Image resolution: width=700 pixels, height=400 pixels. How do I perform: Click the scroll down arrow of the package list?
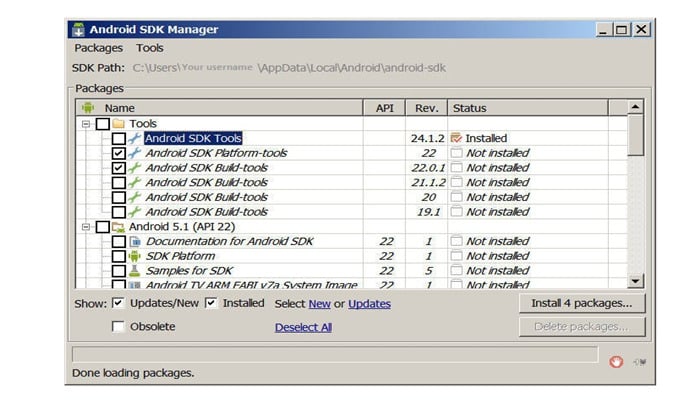(x=635, y=280)
